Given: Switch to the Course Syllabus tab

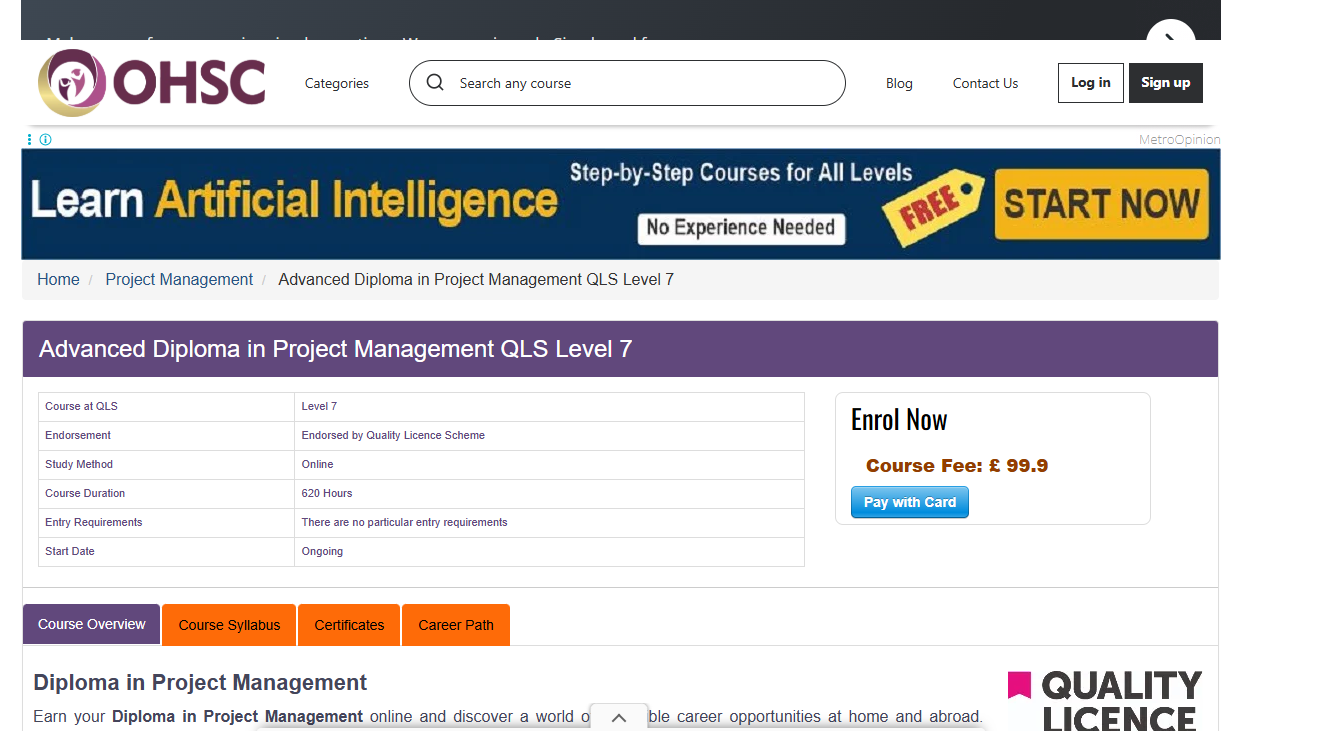Looking at the screenshot, I should point(228,624).
